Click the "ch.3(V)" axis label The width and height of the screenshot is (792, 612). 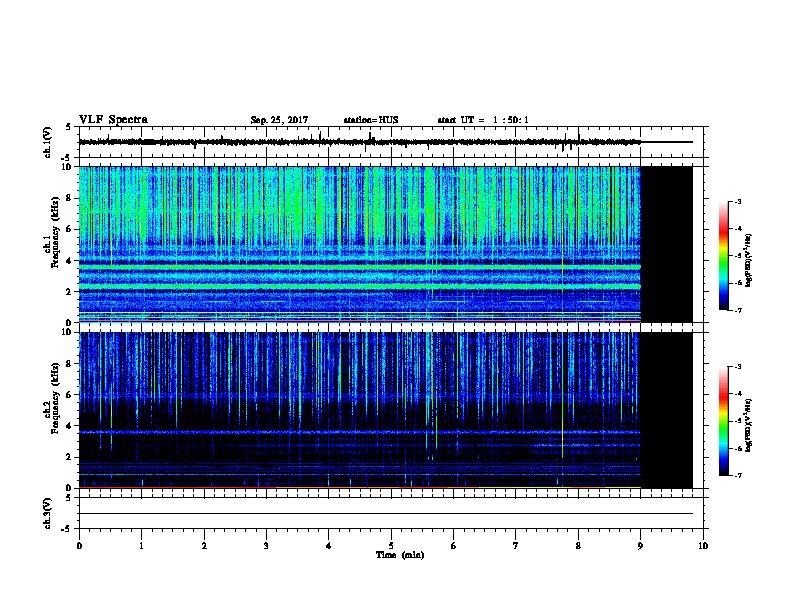pos(48,513)
